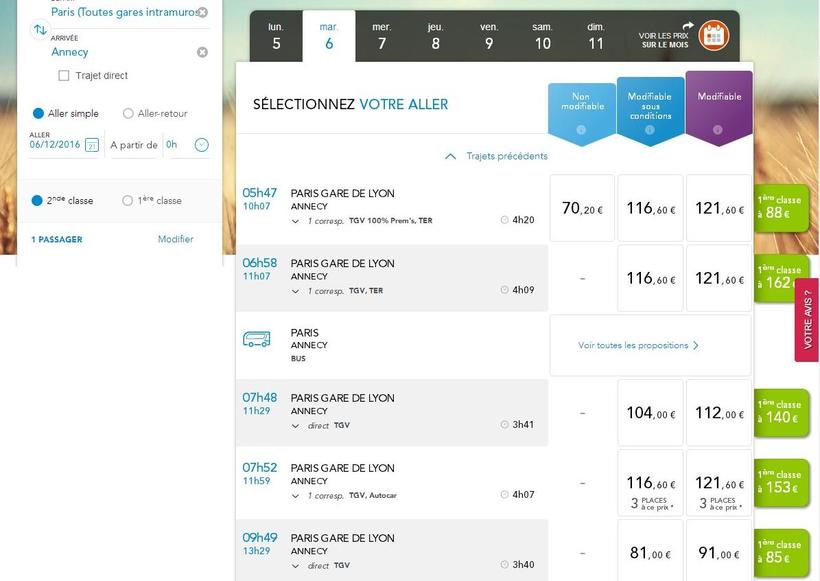Select the Aller-retour radio option
820x581 pixels.
[128, 114]
